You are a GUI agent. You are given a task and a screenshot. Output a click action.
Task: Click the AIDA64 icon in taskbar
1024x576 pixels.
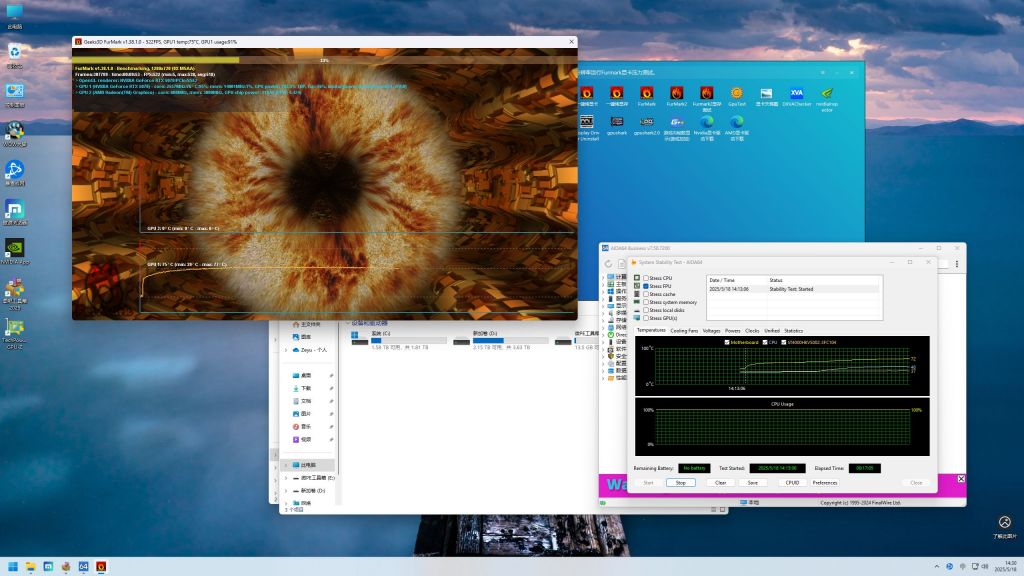pos(83,566)
